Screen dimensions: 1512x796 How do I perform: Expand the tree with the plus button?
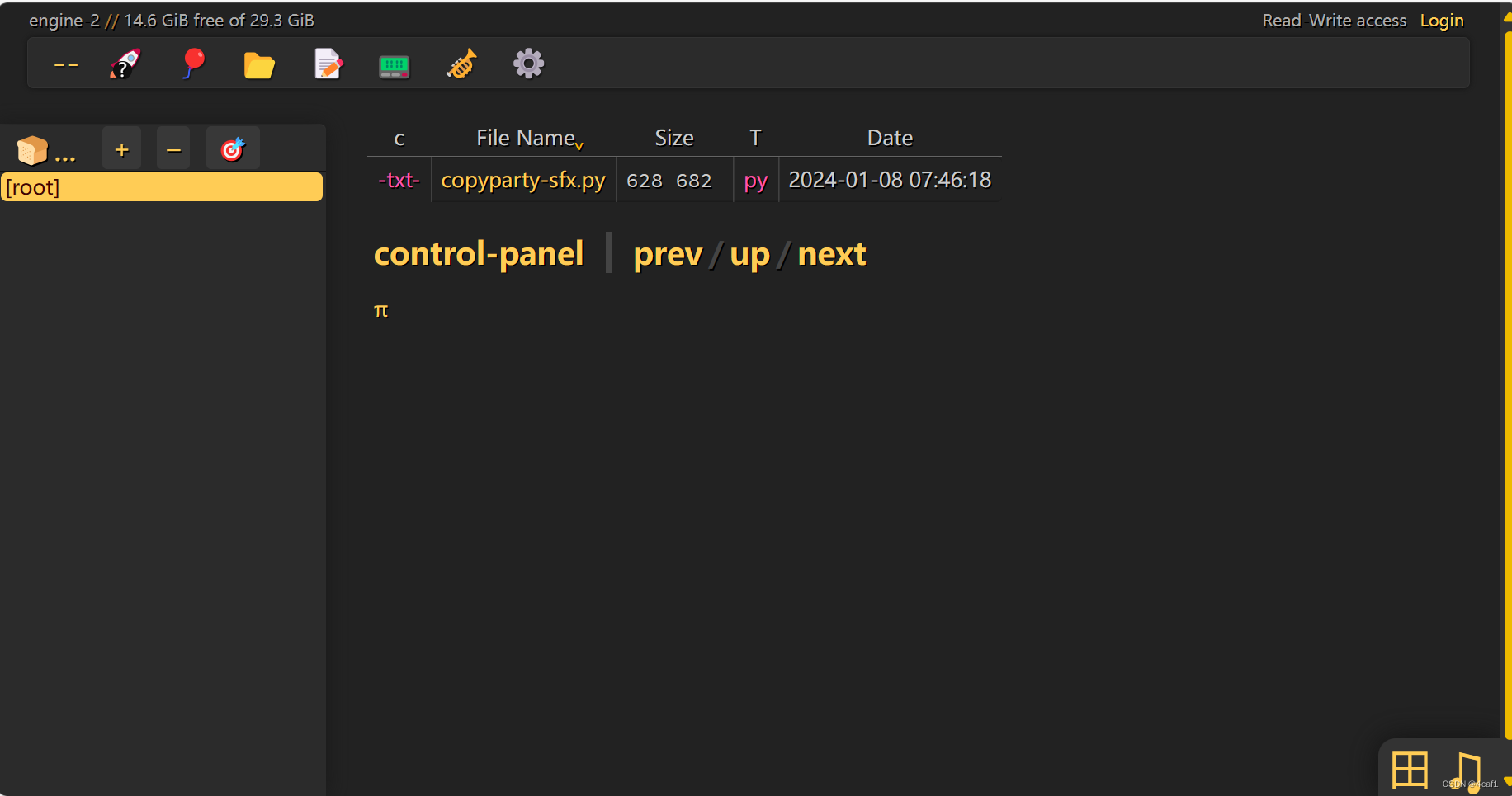(x=120, y=148)
